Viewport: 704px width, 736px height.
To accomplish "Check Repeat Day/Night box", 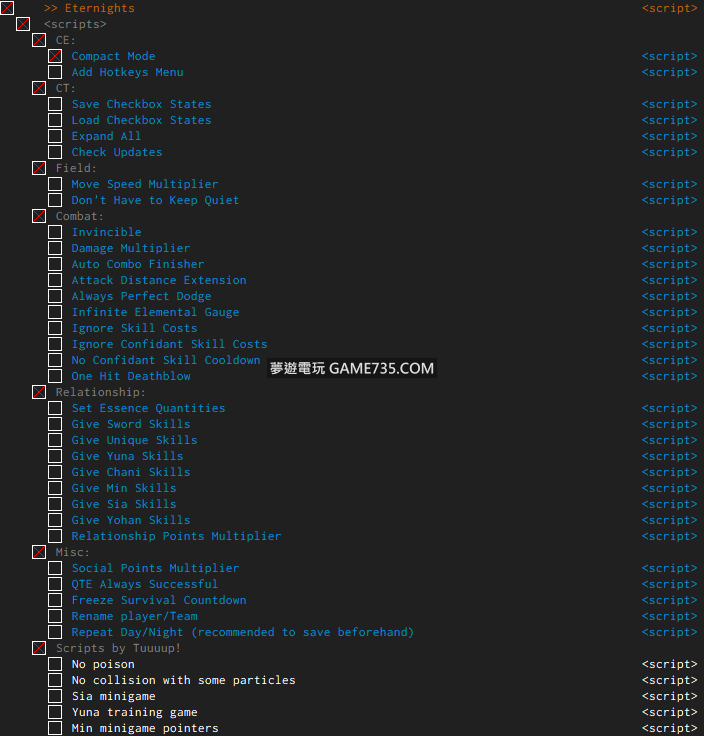I will coord(55,632).
